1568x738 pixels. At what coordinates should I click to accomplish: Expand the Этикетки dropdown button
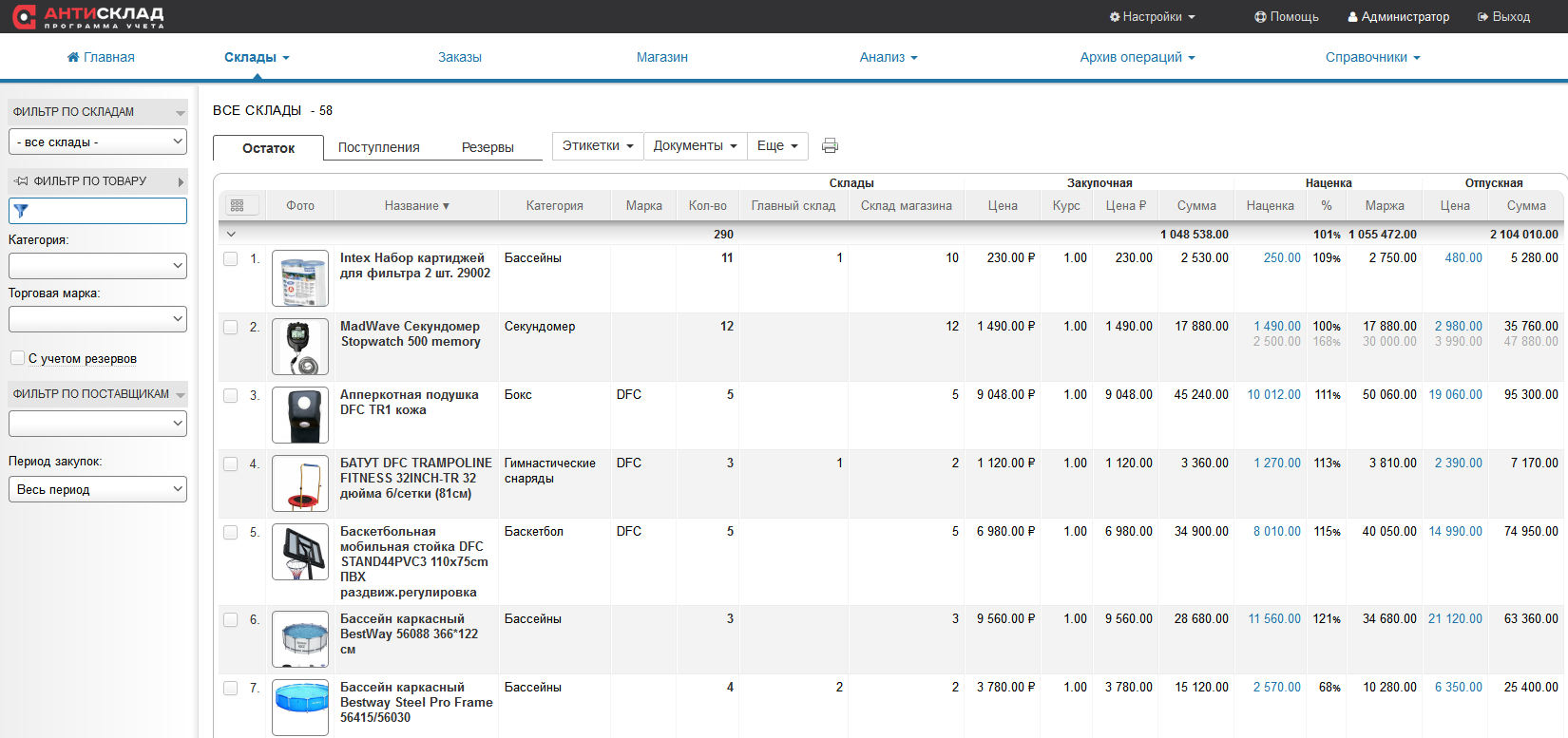(x=598, y=145)
